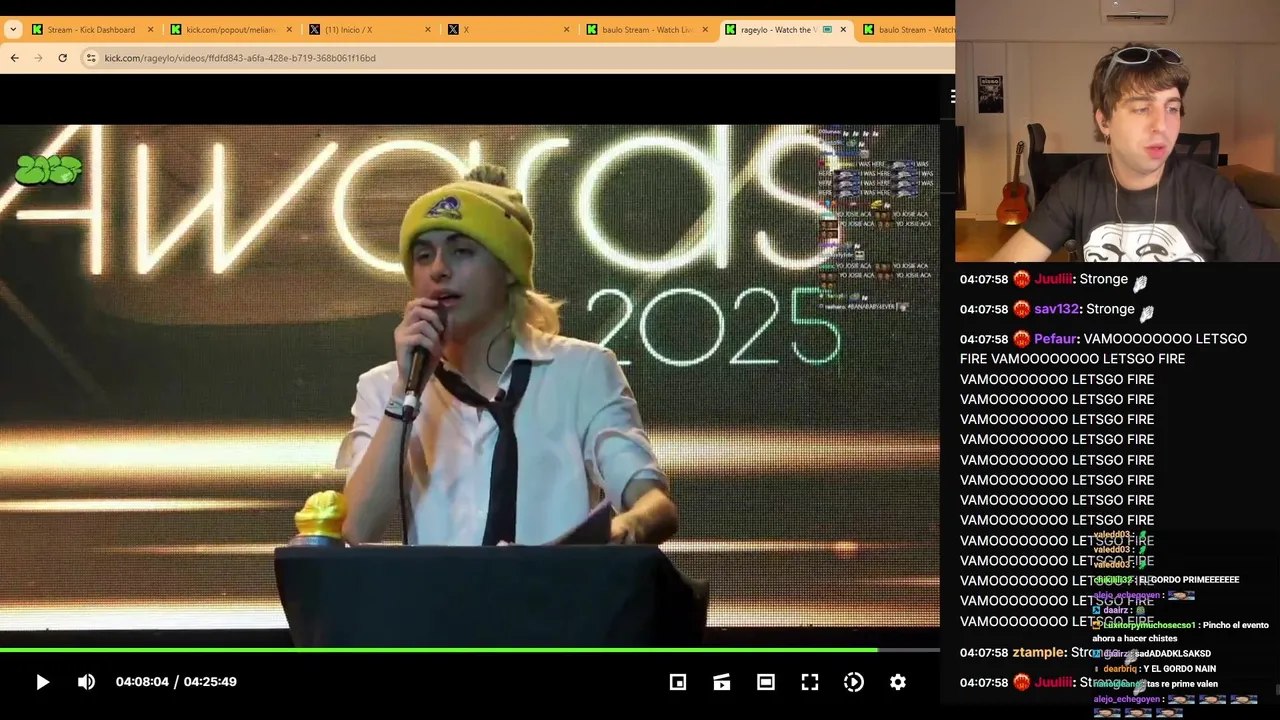The width and height of the screenshot is (1280, 720).
Task: Switch to (11) Inicio / X tab
Action: [x=370, y=30]
